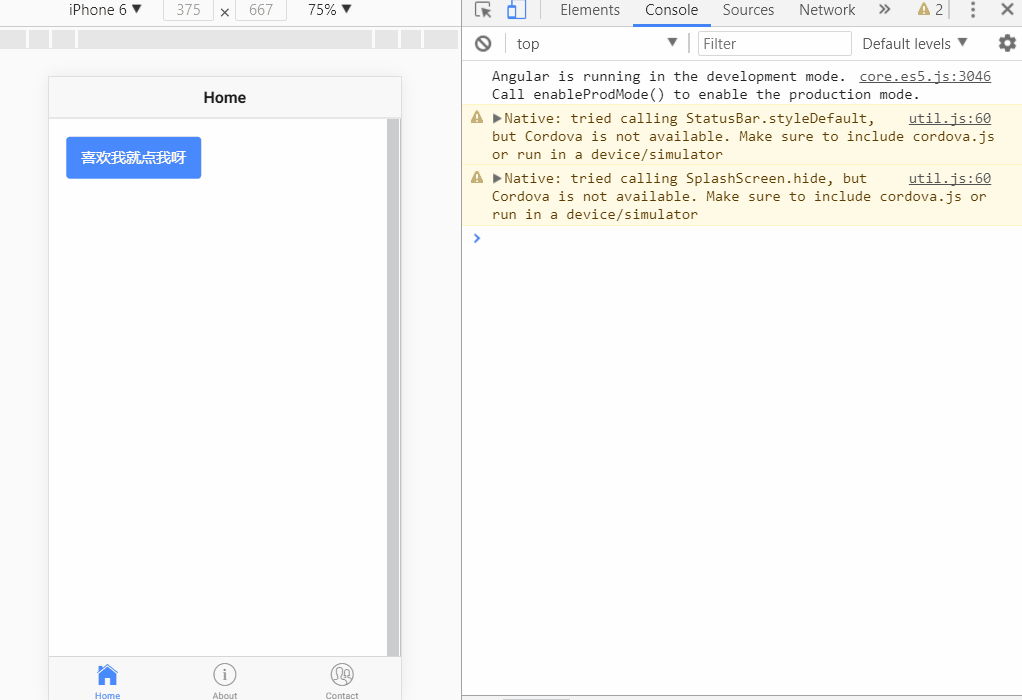Edit the 375 width field
The width and height of the screenshot is (1022, 700).
188,10
